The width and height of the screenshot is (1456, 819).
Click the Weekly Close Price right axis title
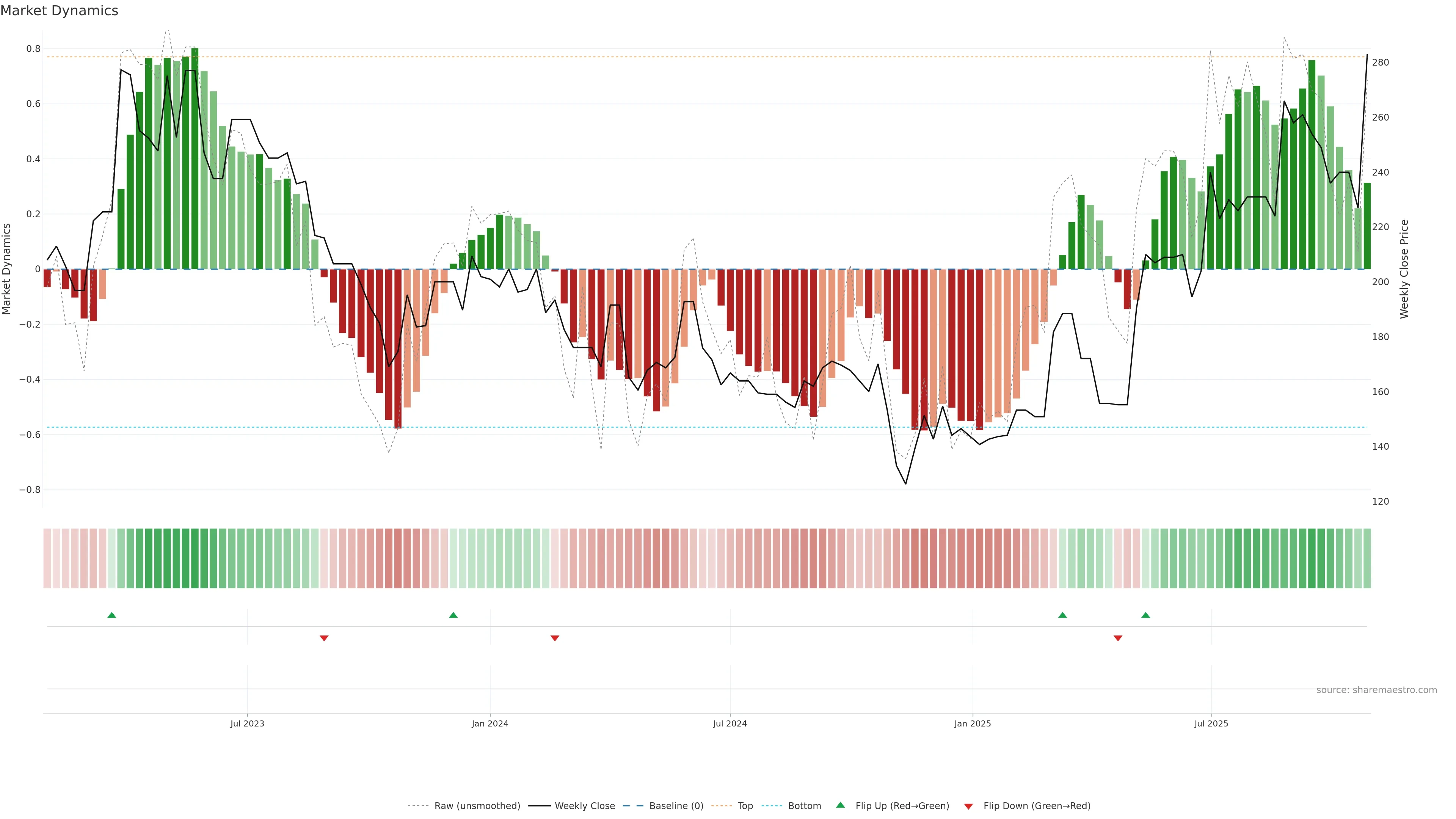tap(1404, 269)
